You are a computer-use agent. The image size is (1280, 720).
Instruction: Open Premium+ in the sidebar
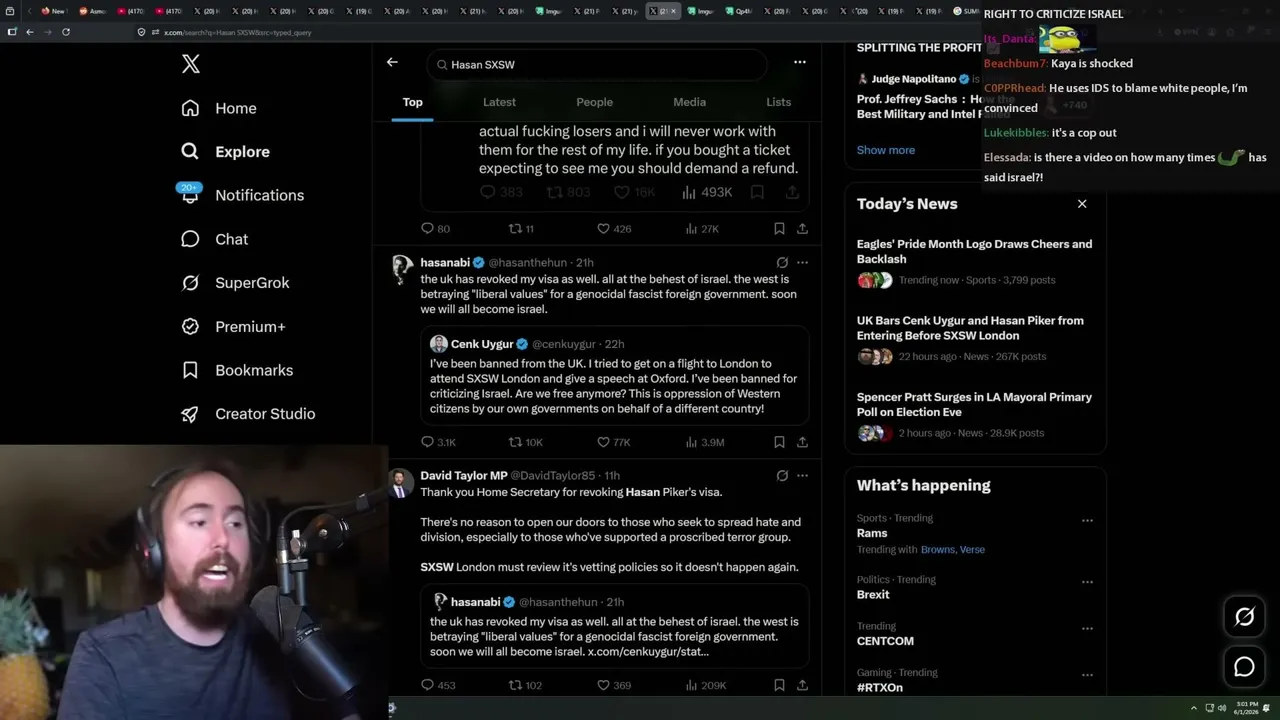coord(233,326)
